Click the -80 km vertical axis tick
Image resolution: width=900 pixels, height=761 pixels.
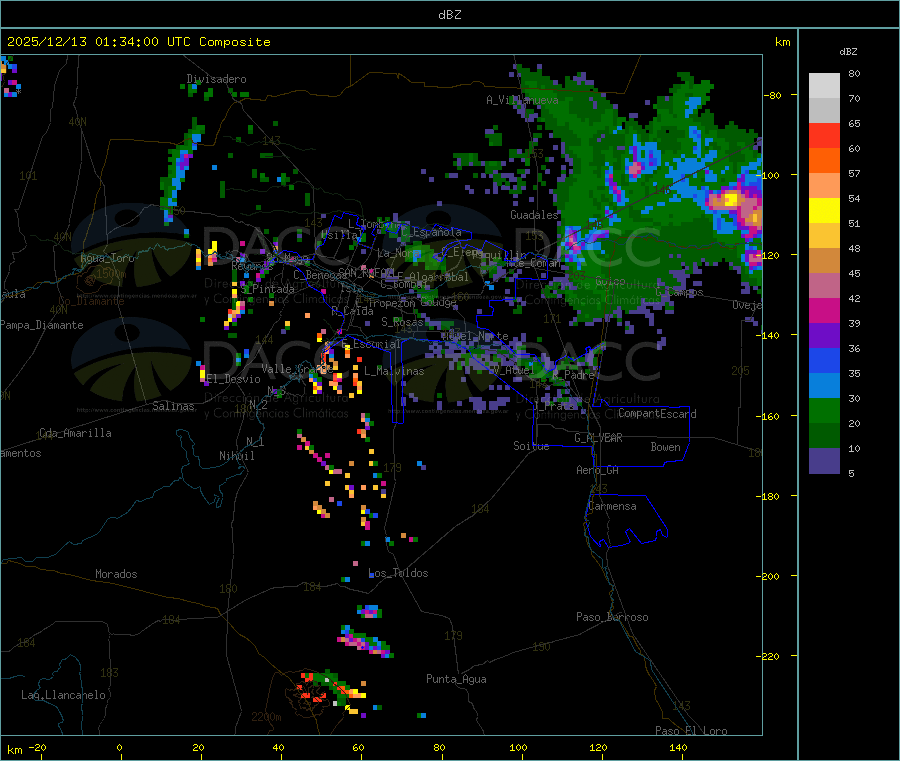tap(773, 95)
